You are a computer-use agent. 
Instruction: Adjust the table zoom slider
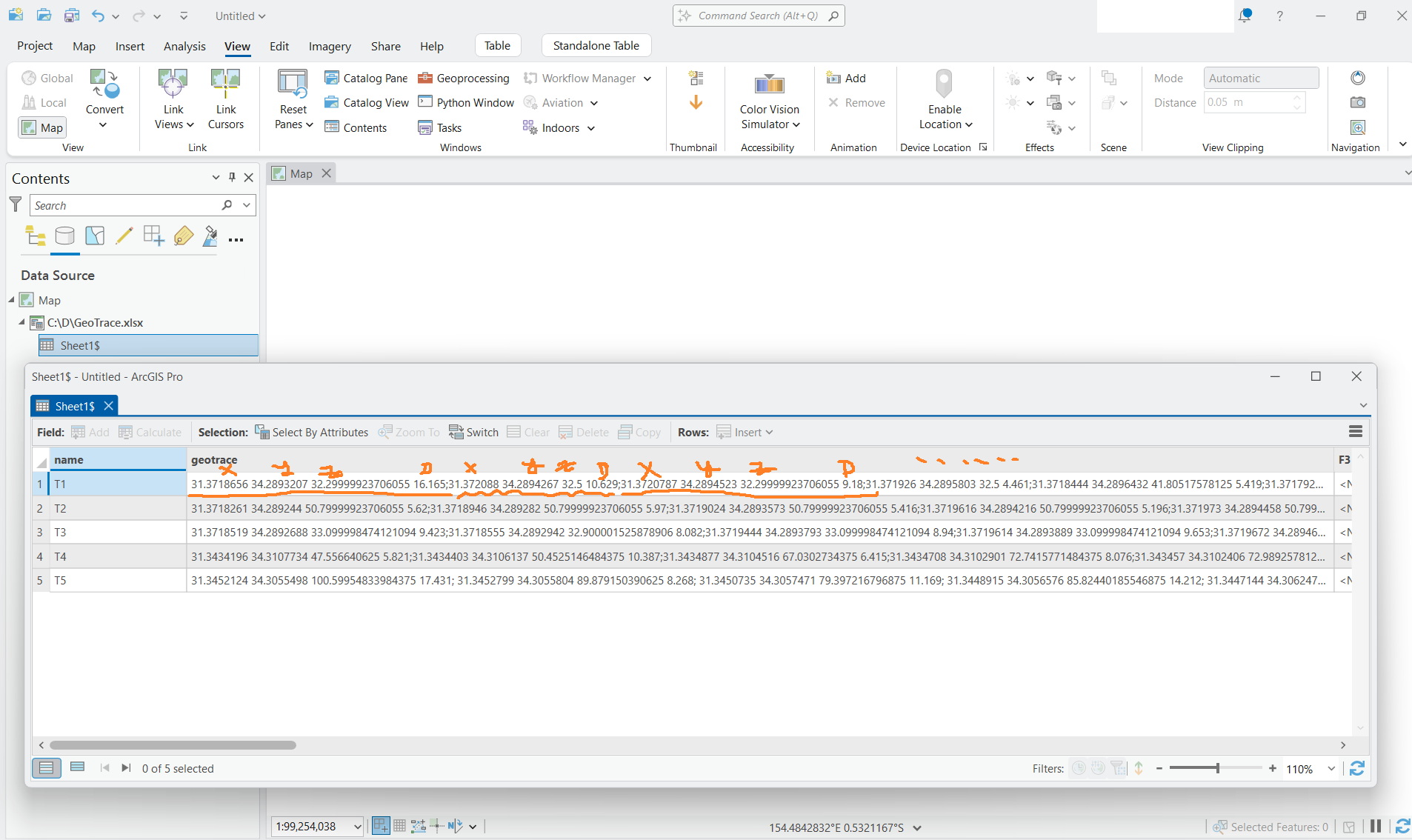tap(1217, 768)
